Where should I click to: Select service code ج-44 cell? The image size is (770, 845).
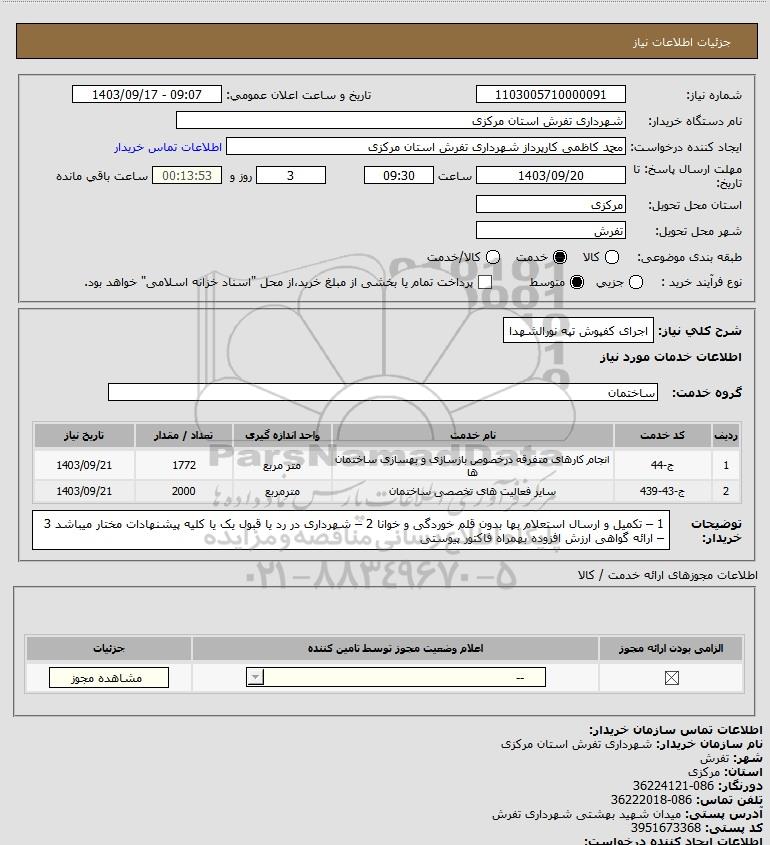tap(662, 465)
